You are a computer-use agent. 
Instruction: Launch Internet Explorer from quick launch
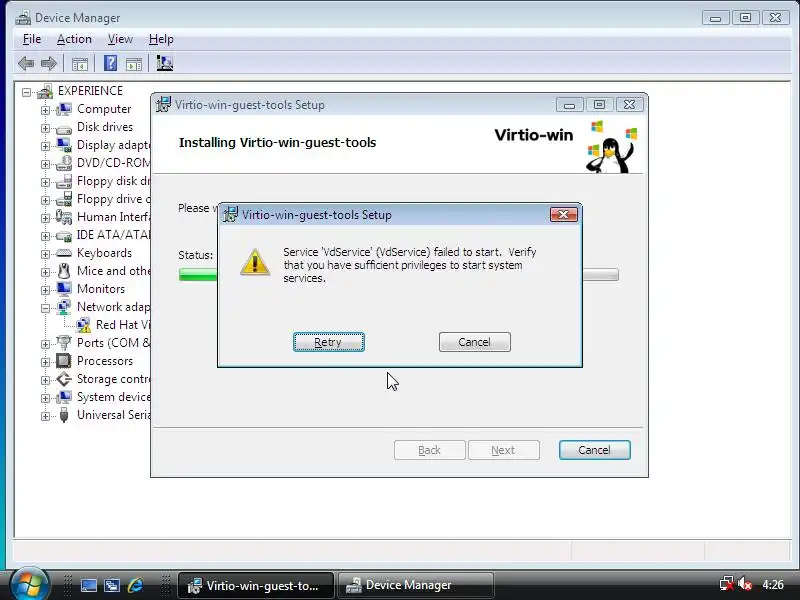click(x=135, y=585)
